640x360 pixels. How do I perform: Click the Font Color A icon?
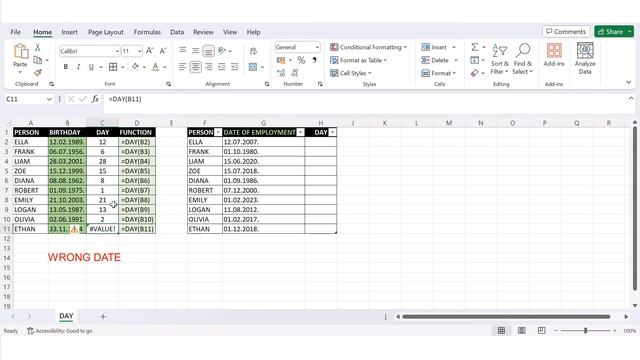click(155, 67)
